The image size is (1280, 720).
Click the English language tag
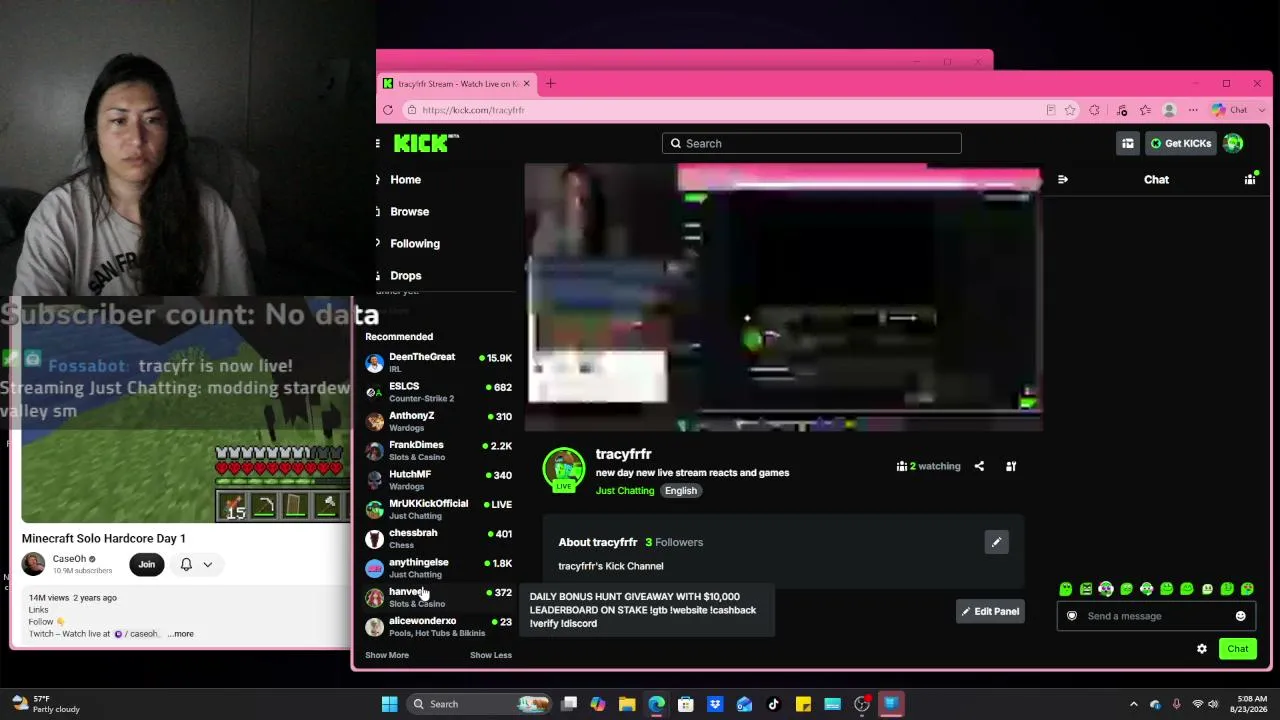coord(681,491)
